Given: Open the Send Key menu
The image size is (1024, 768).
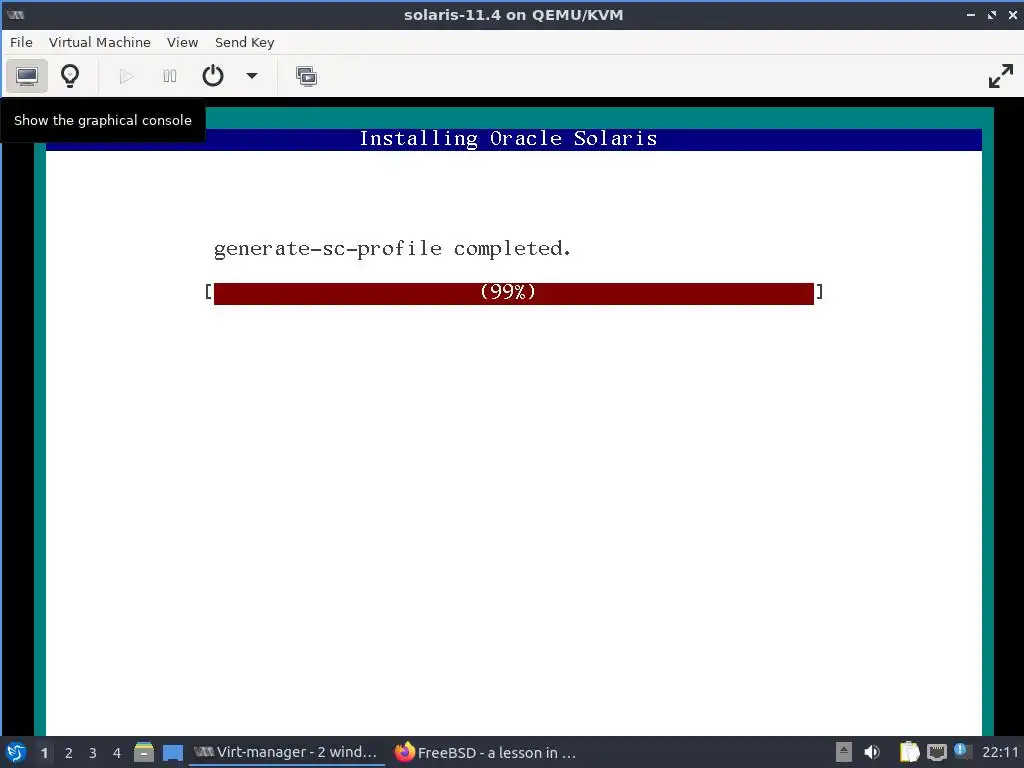Looking at the screenshot, I should tap(244, 42).
